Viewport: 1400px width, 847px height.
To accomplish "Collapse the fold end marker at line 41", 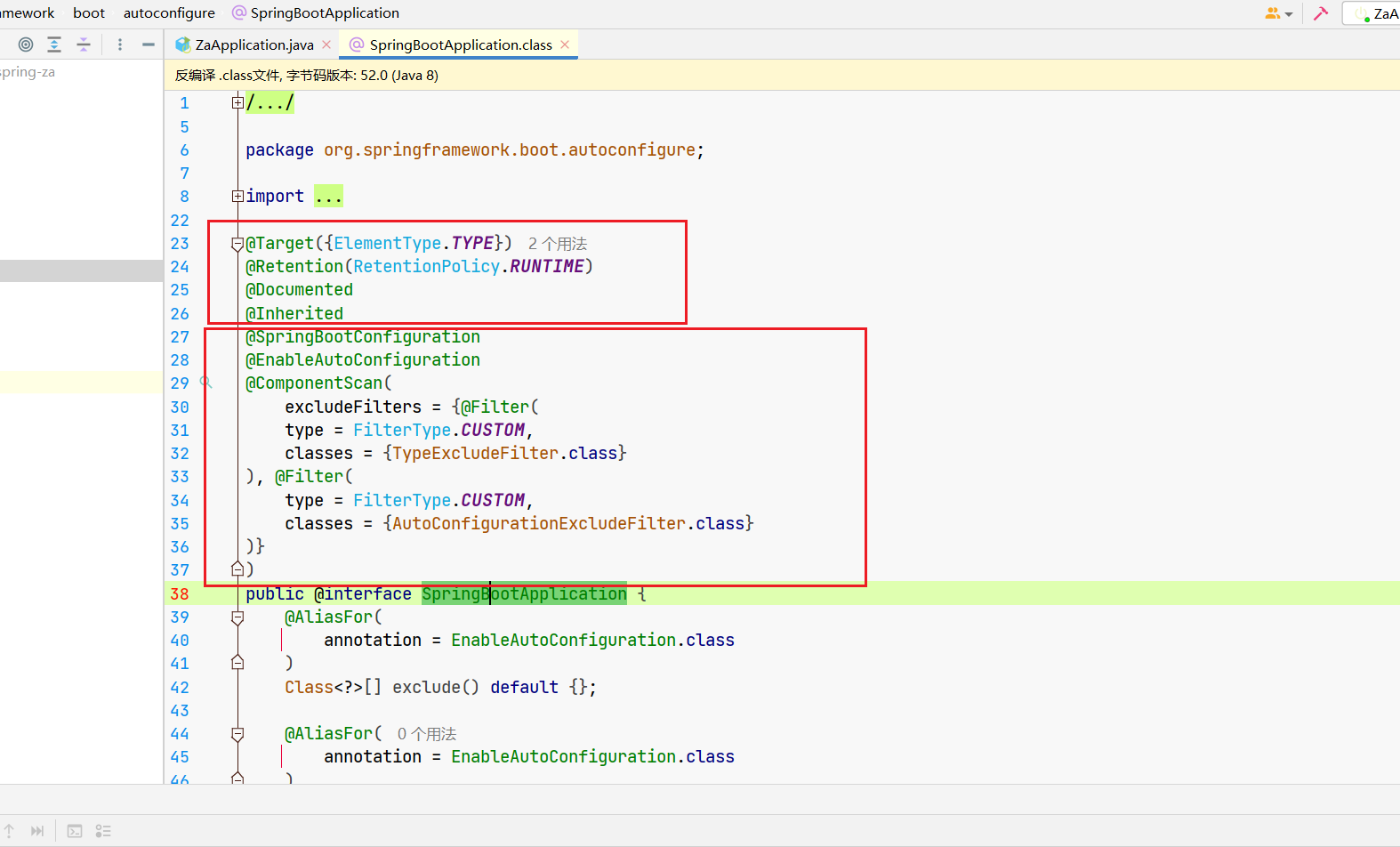I will tap(237, 663).
